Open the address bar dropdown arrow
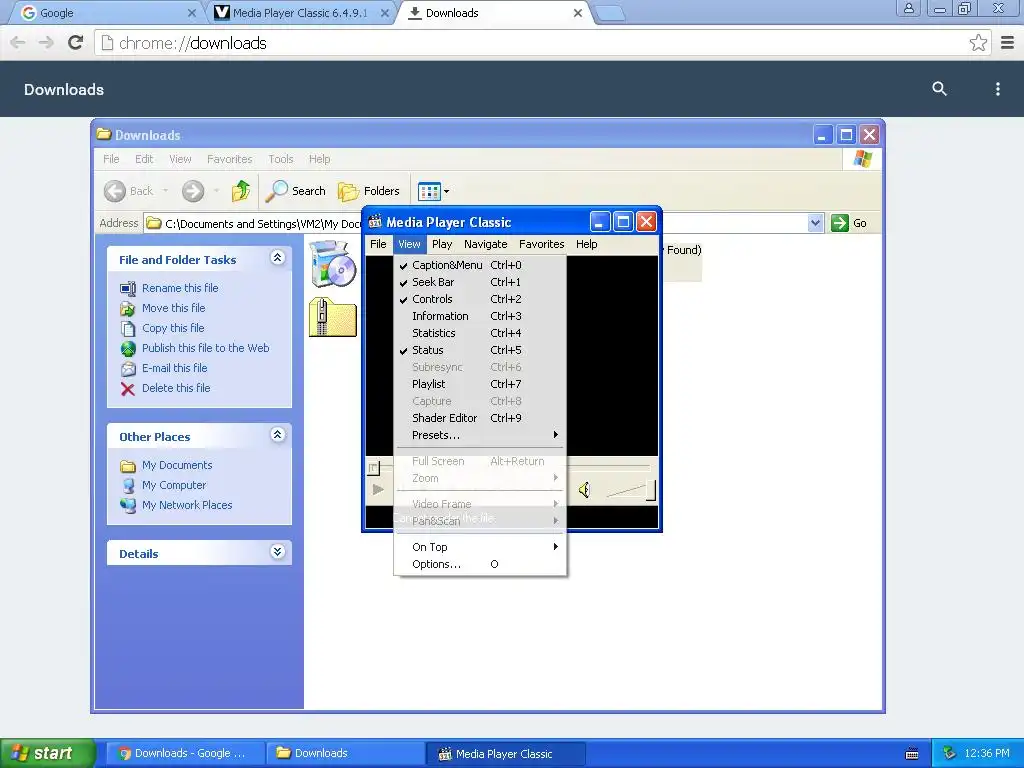The image size is (1024, 768). pyautogui.click(x=815, y=223)
